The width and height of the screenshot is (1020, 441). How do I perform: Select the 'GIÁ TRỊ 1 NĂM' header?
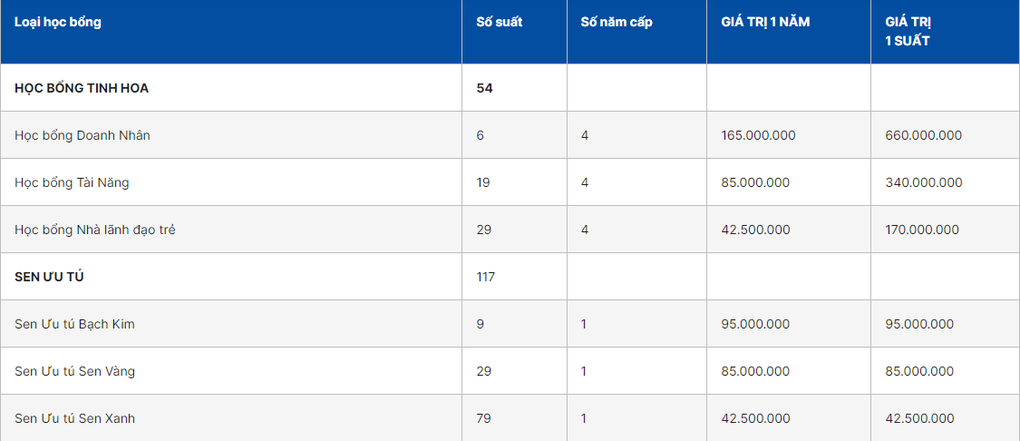click(766, 22)
